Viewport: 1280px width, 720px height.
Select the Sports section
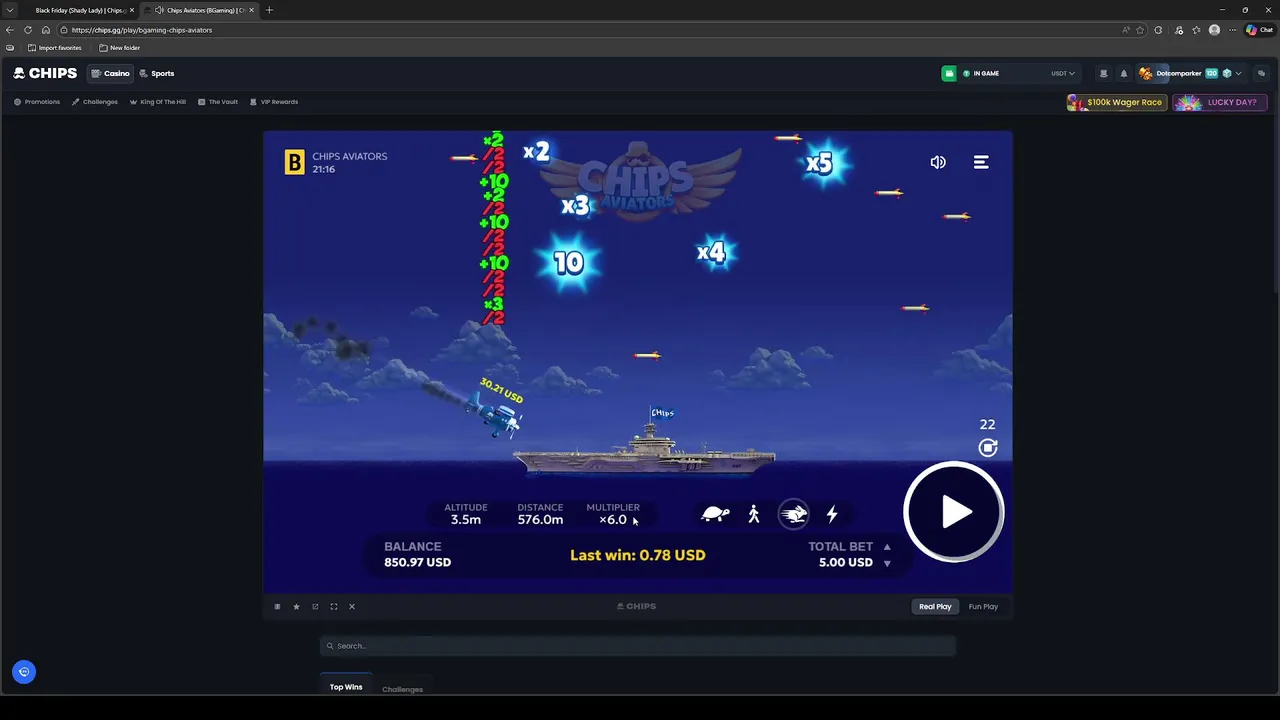click(157, 73)
